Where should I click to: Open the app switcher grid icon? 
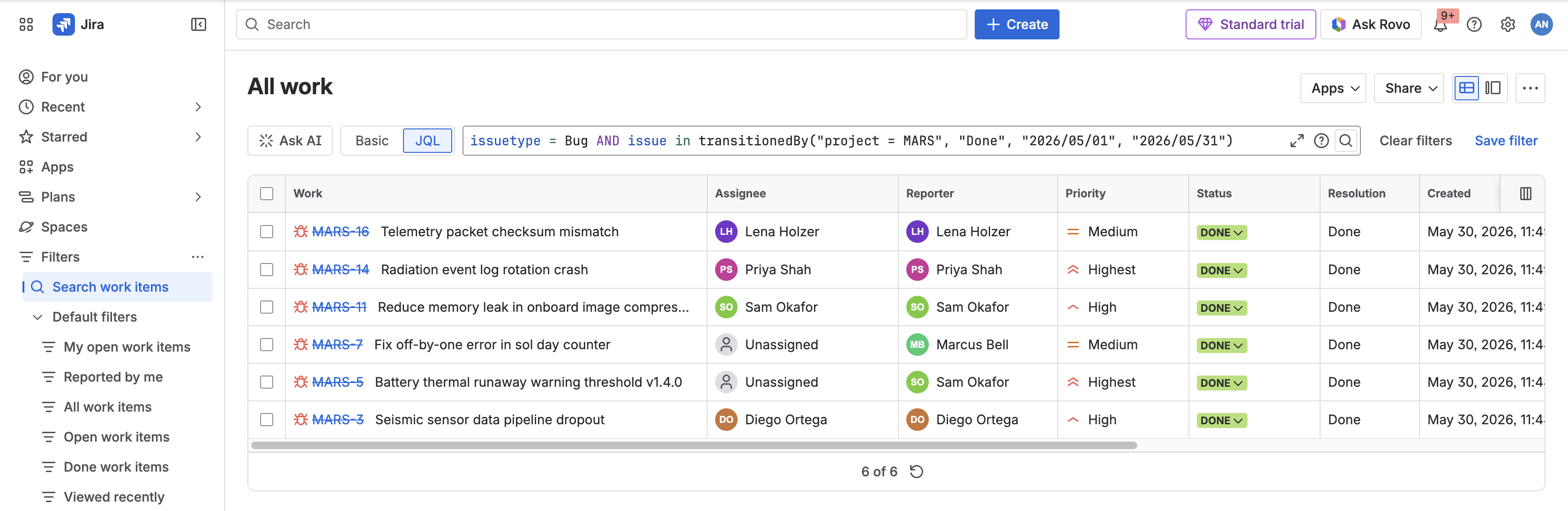tap(26, 24)
